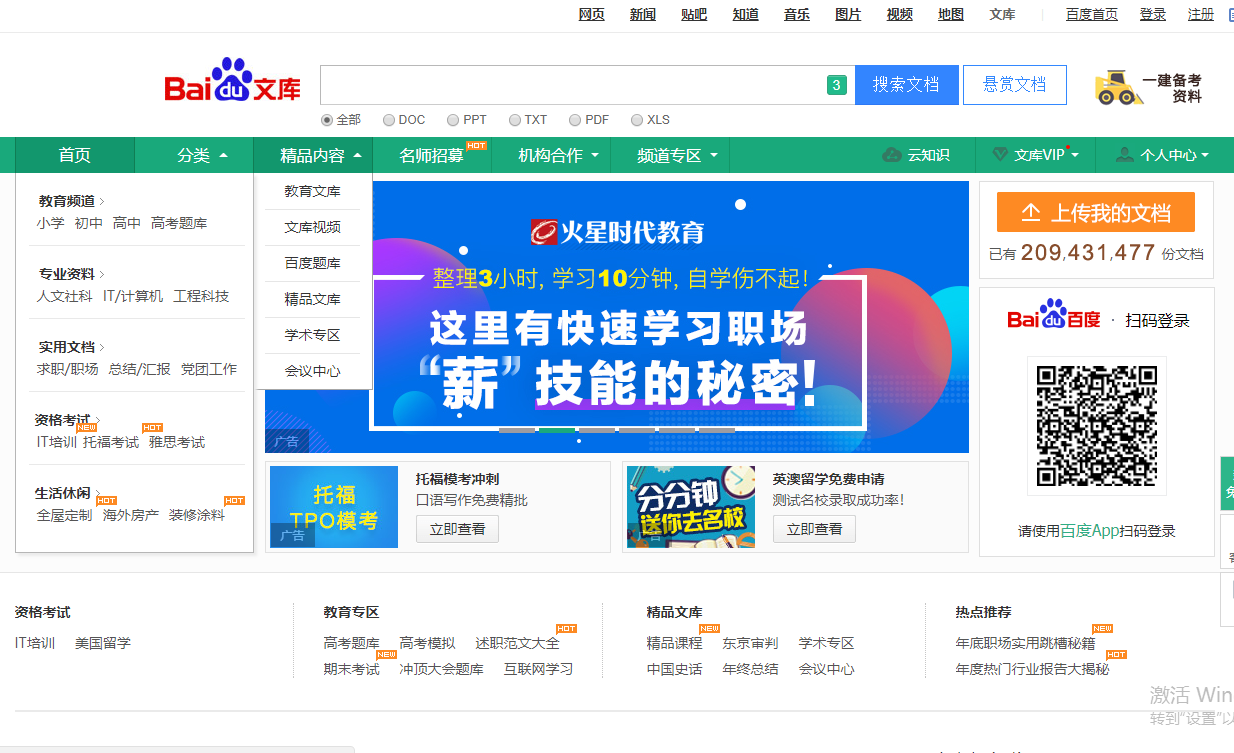1234x753 pixels.
Task: Select the last banner carousel indicator
Action: click(x=717, y=430)
